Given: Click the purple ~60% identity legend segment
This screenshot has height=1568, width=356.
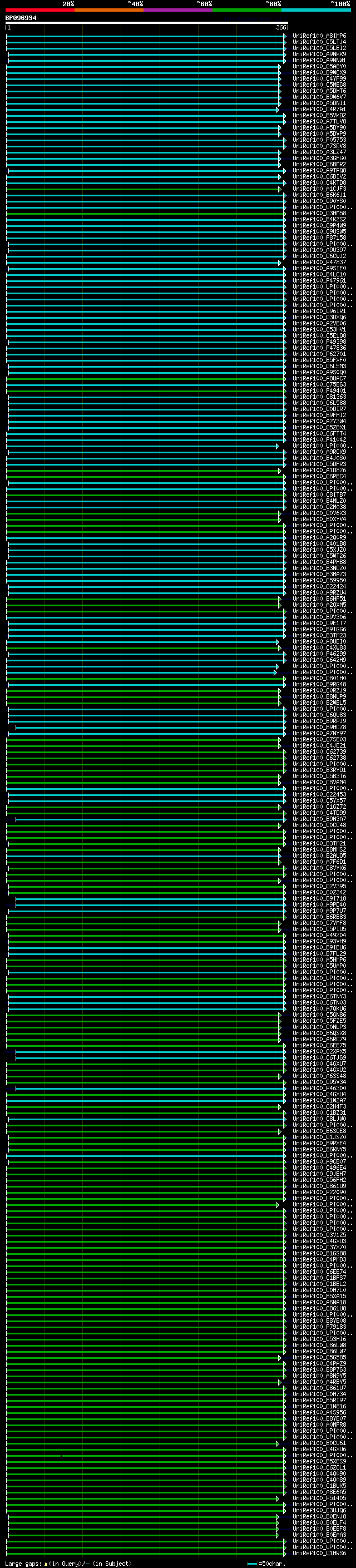Looking at the screenshot, I should click(x=179, y=10).
